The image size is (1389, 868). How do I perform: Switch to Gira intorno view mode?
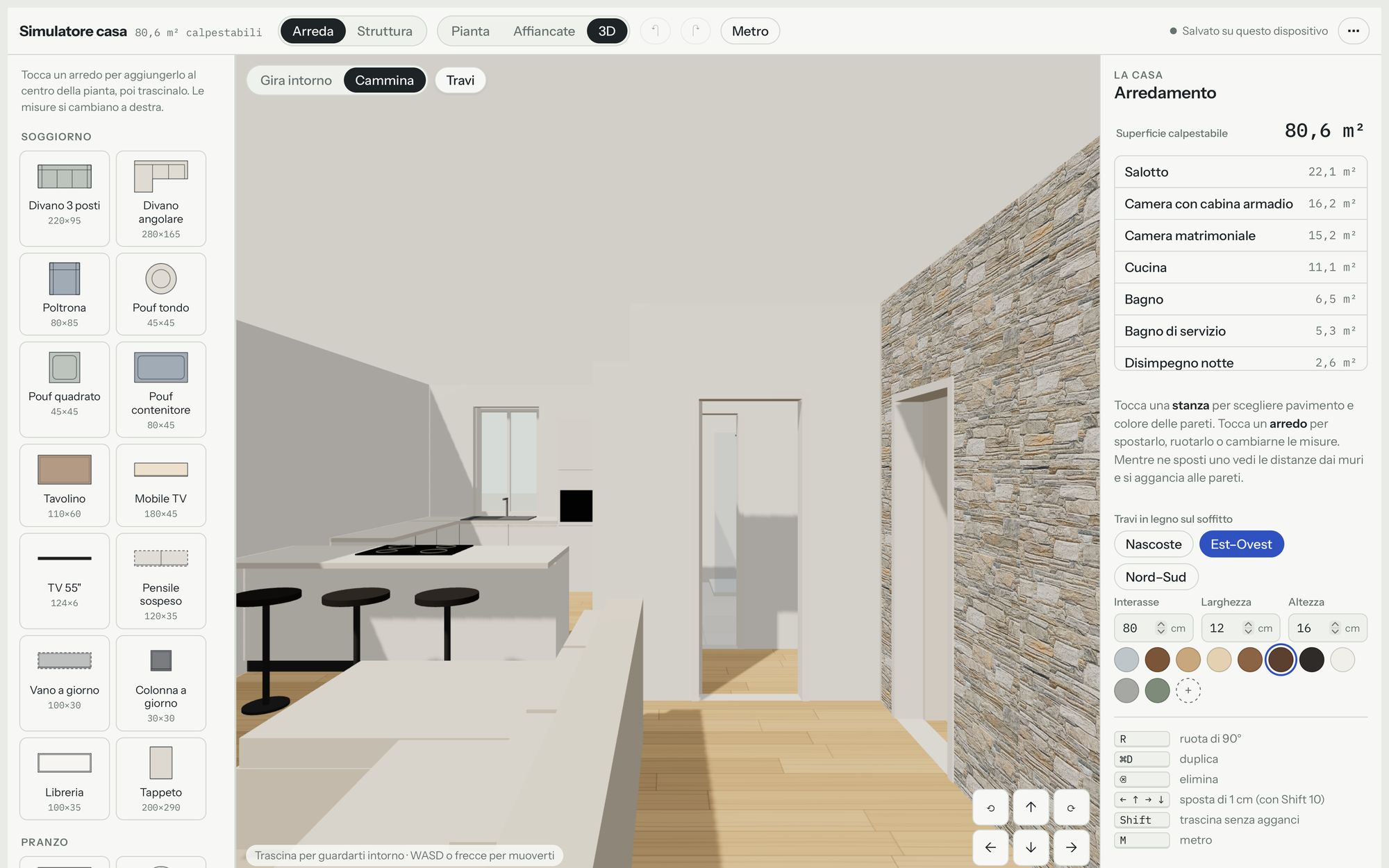pos(296,81)
